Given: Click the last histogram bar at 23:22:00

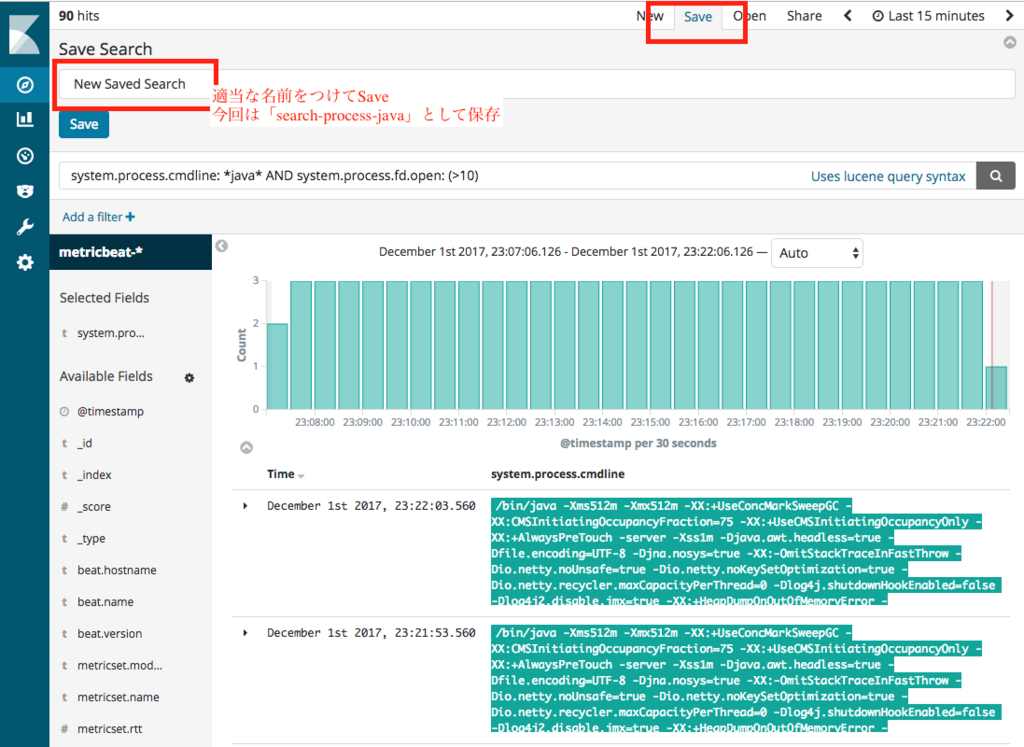Looking at the screenshot, I should pos(996,388).
